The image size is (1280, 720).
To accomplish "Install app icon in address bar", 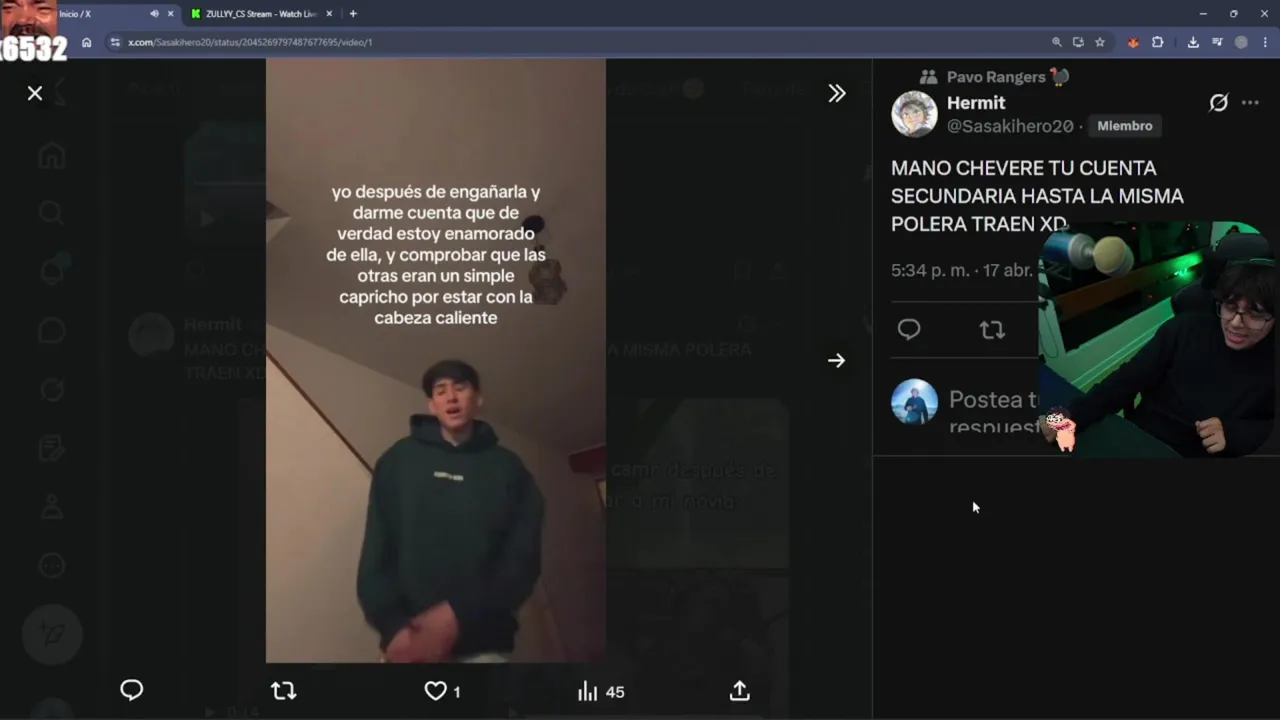I will click(x=1078, y=42).
